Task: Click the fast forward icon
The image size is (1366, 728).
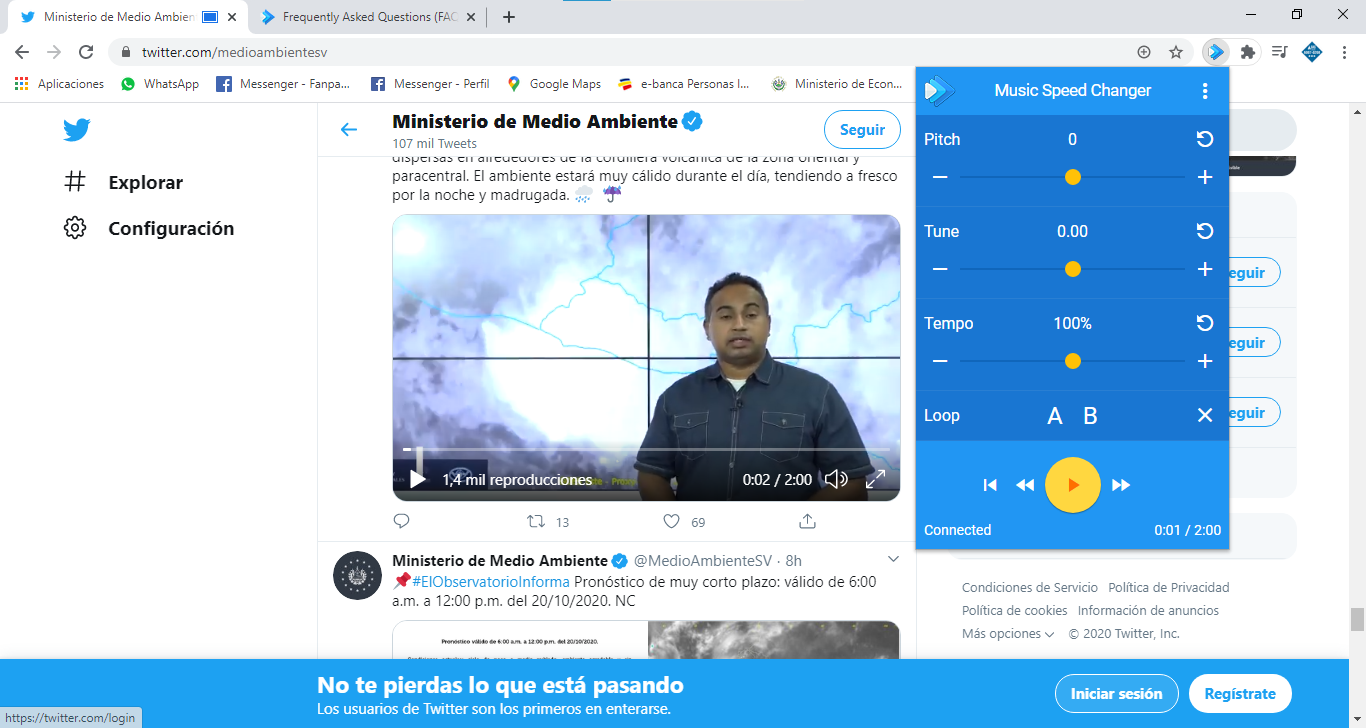Action: [x=1121, y=485]
